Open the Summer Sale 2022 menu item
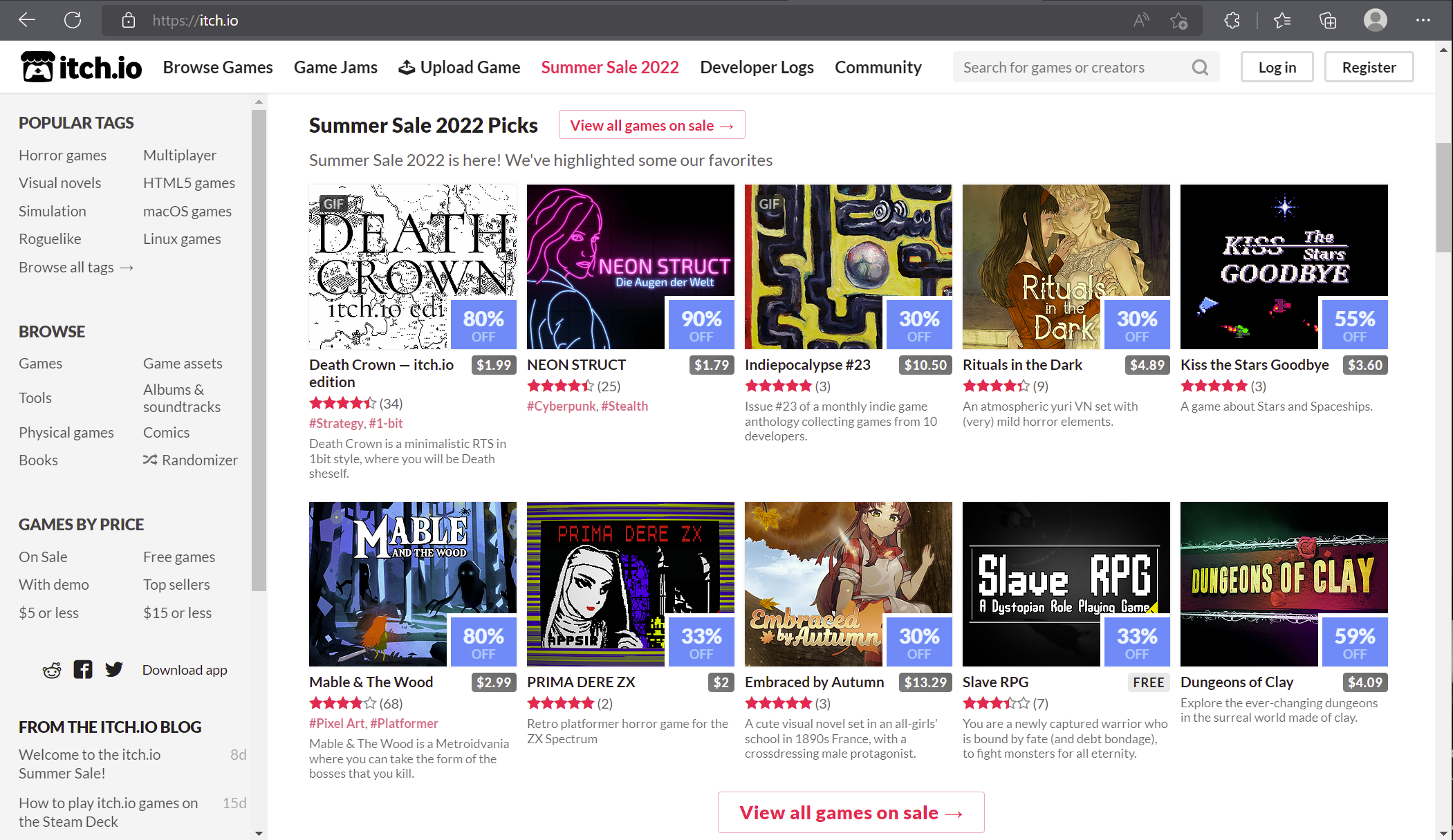The height and width of the screenshot is (840, 1453). click(609, 67)
